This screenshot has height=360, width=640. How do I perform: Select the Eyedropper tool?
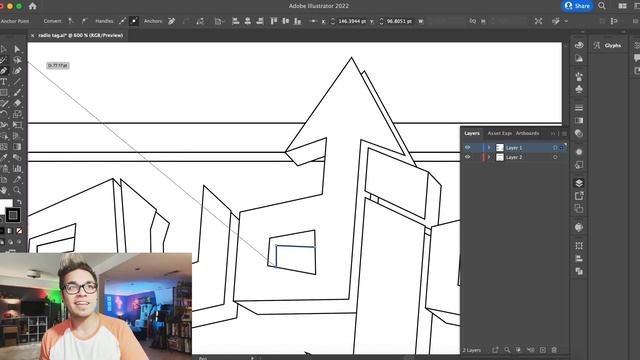[4, 158]
